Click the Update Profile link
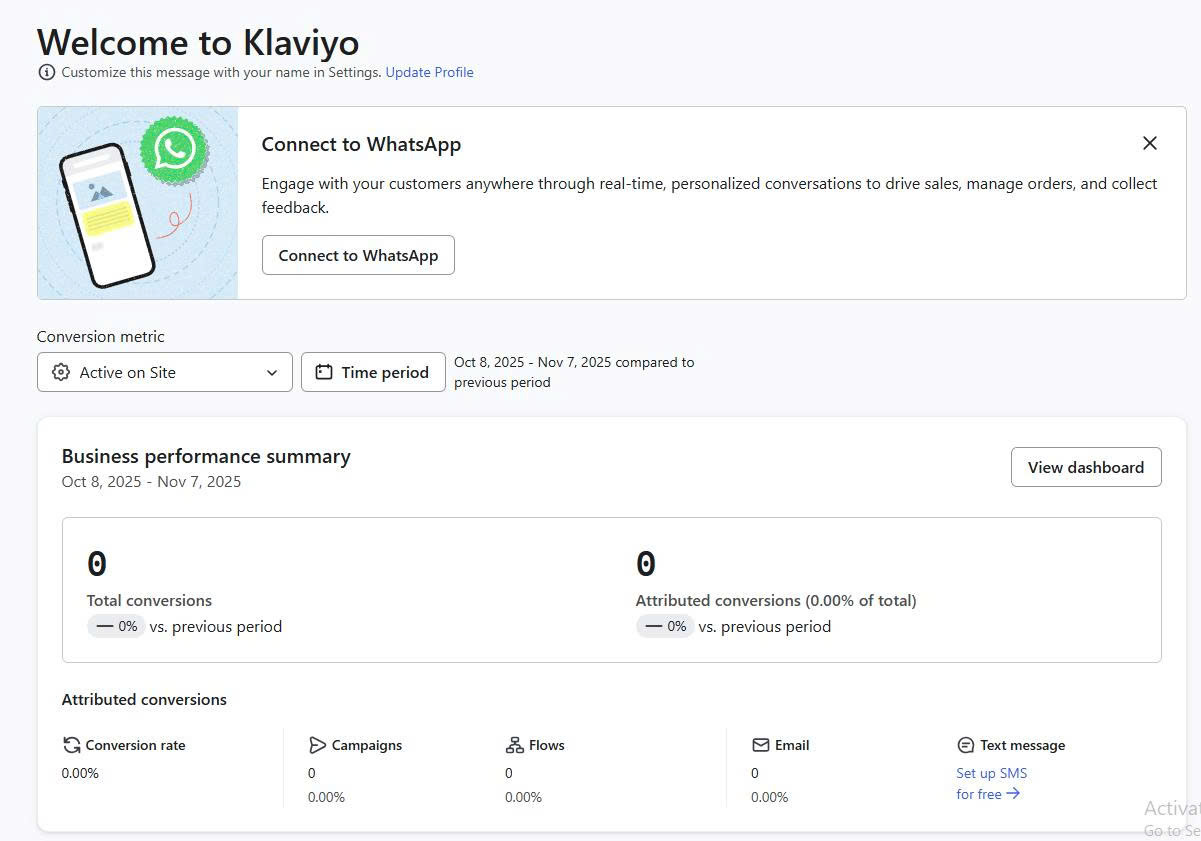The width and height of the screenshot is (1201, 841). click(x=429, y=72)
